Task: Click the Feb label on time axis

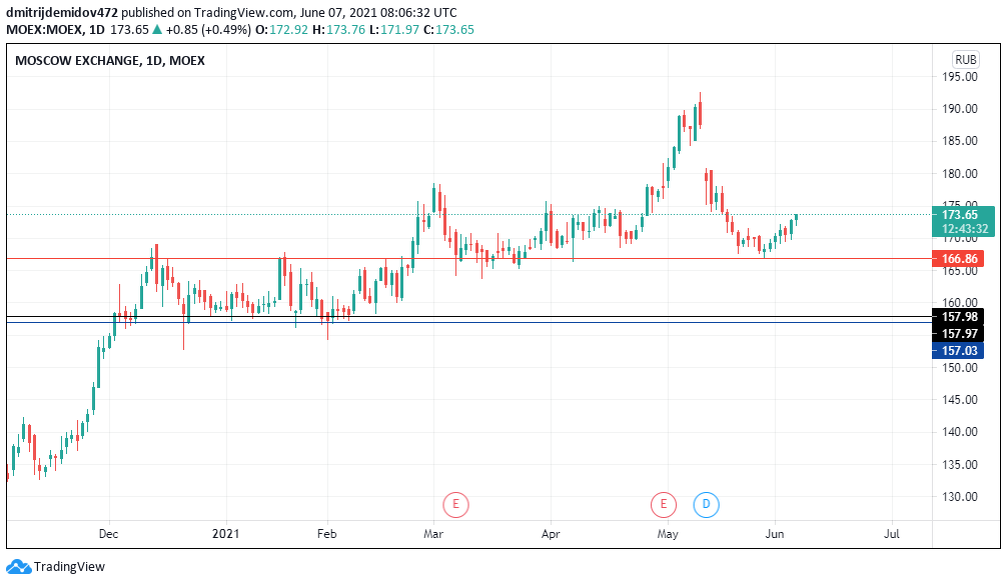Action: [326, 534]
